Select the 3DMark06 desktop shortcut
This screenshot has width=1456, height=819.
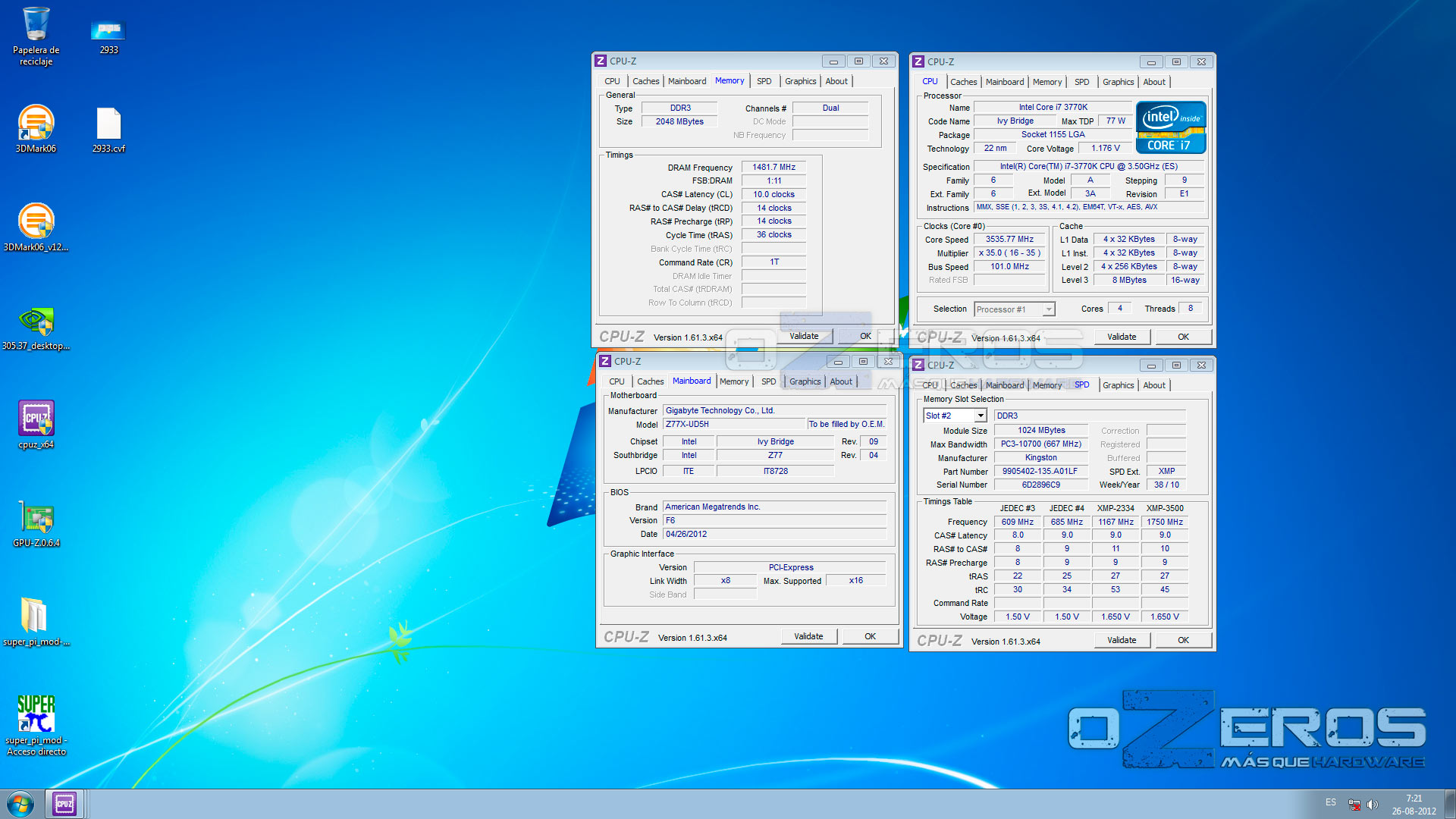[36, 129]
